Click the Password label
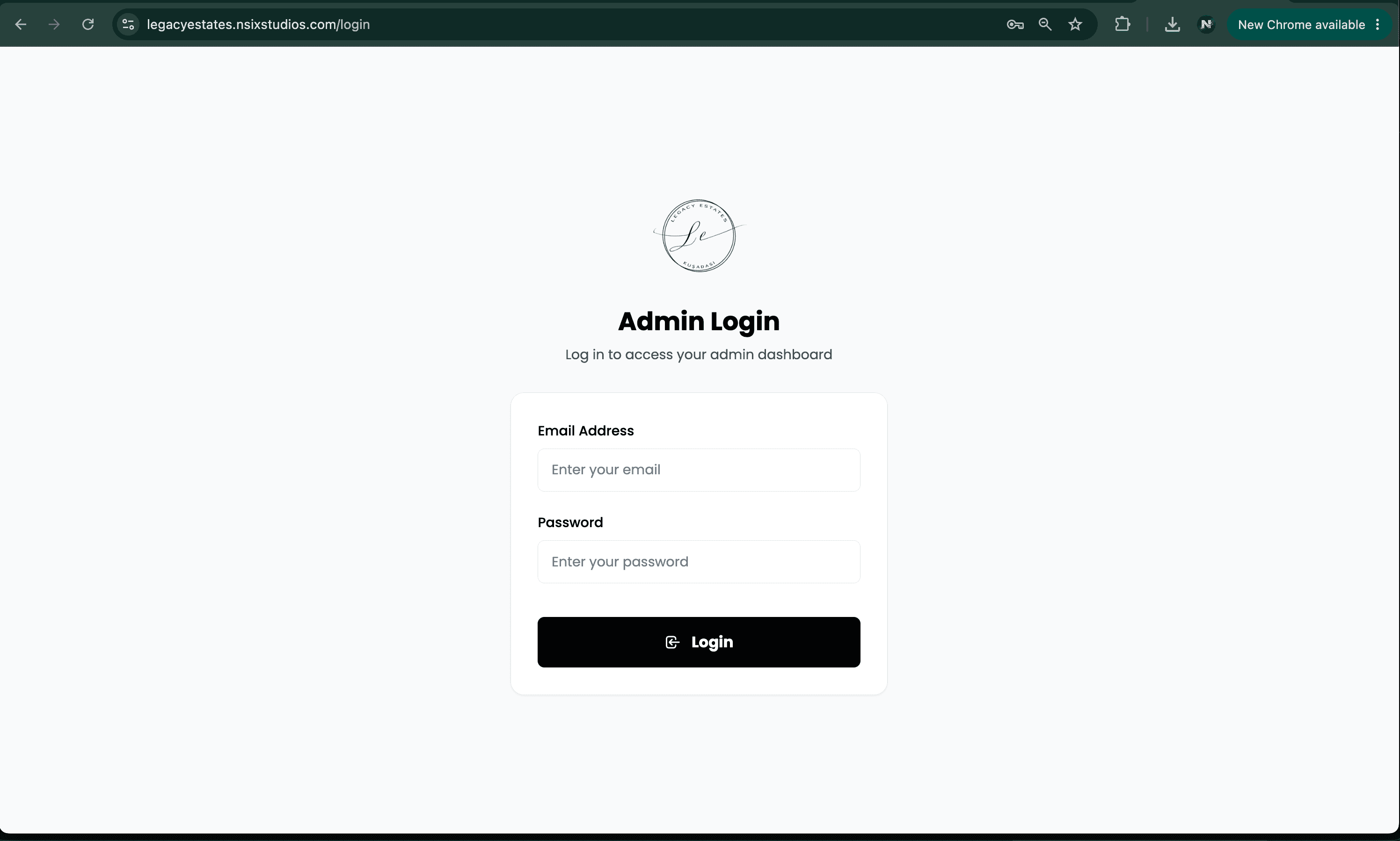The width and height of the screenshot is (1400, 841). 570,522
